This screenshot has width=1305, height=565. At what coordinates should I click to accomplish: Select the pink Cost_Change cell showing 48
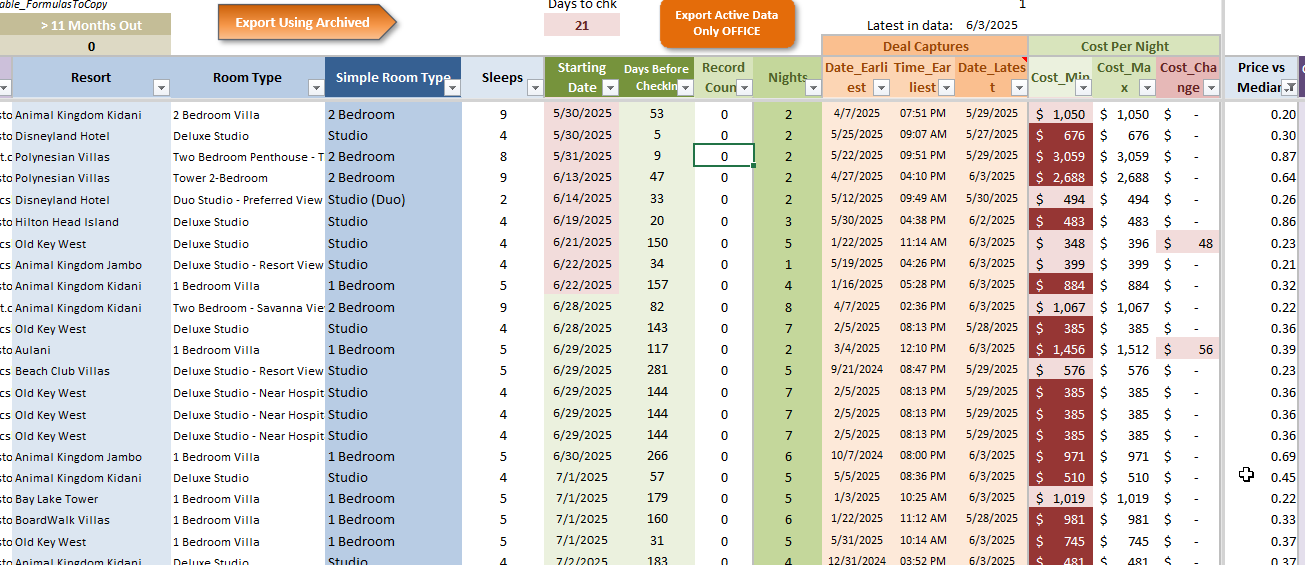point(1188,243)
